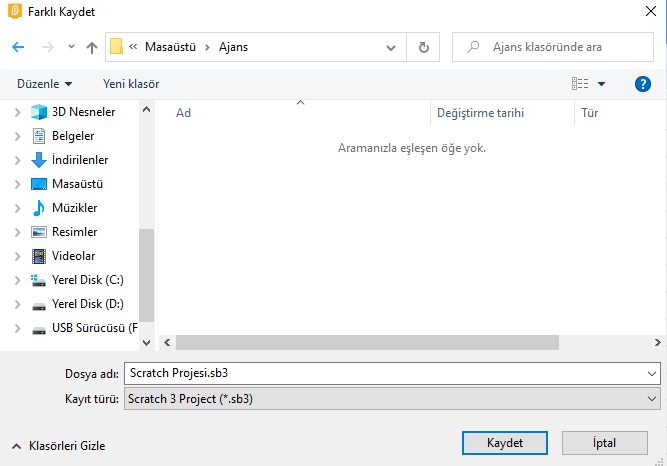
Task: Open the Düzenle menu
Action: coord(44,84)
